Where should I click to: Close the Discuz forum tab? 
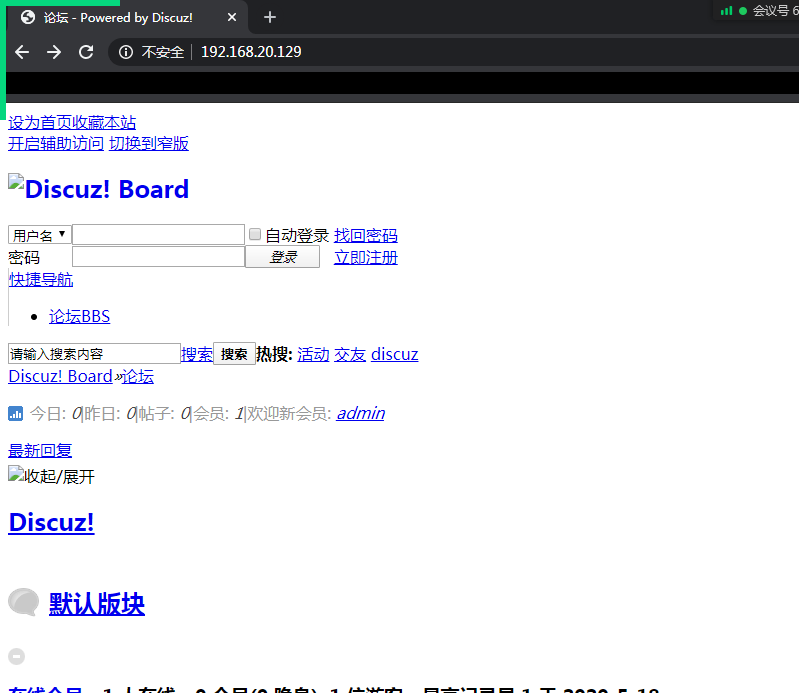point(232,17)
